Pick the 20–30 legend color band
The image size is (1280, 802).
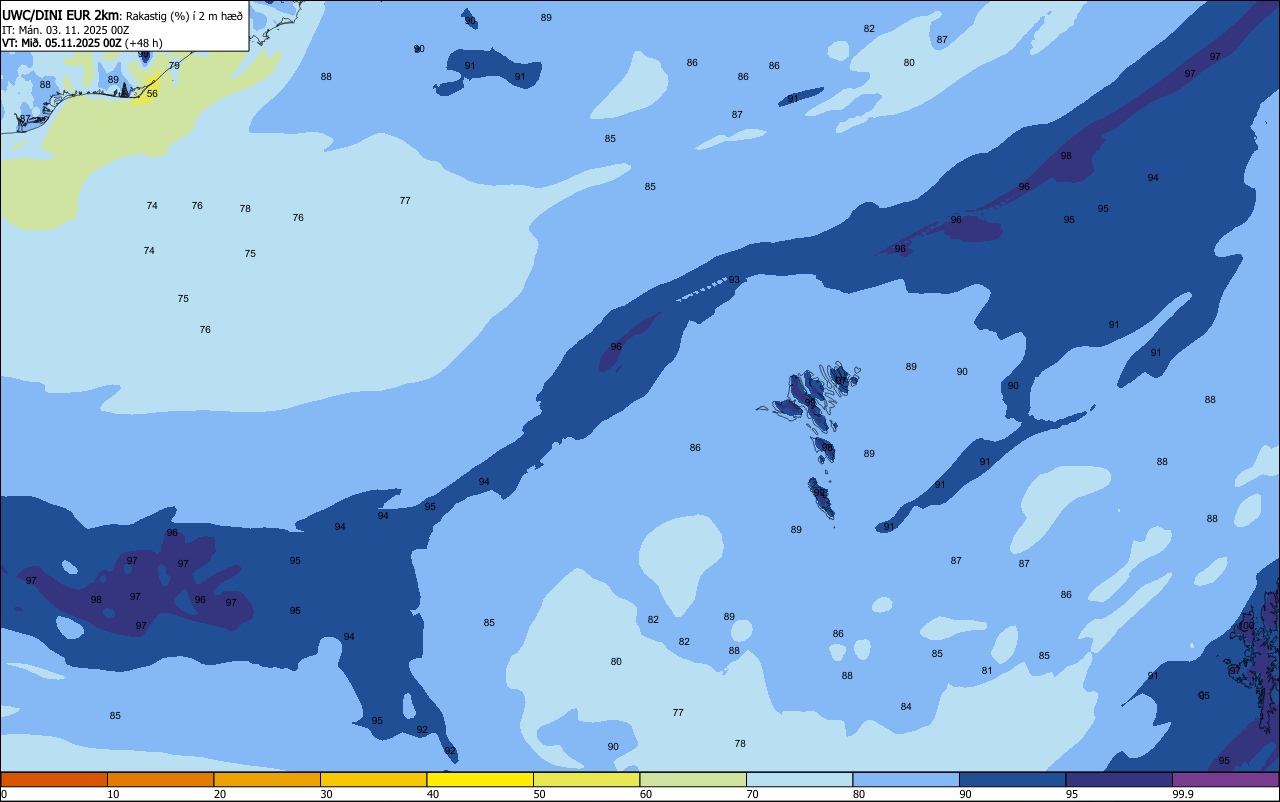pyautogui.click(x=267, y=779)
